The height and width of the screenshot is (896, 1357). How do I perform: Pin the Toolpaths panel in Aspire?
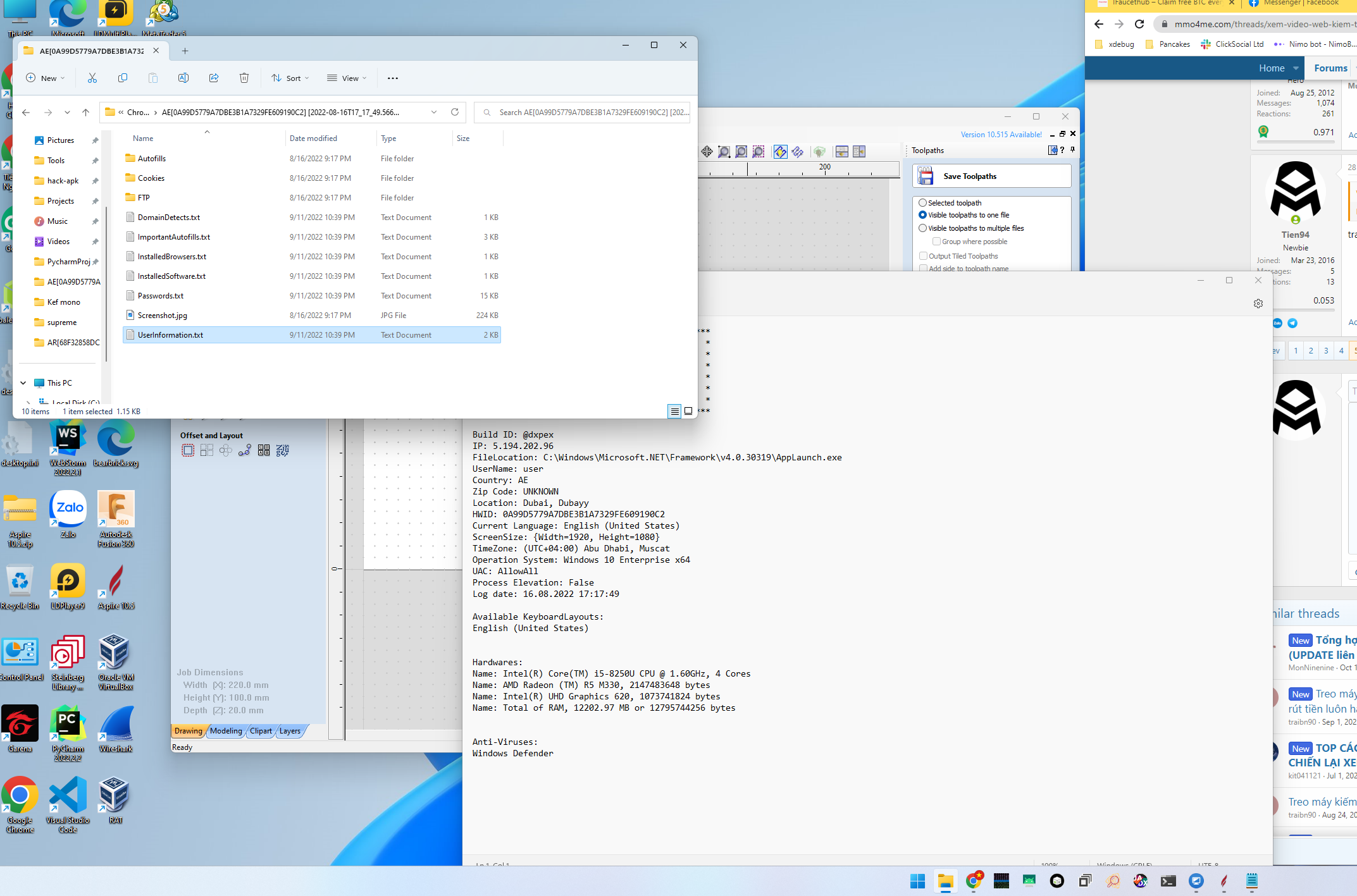pyautogui.click(x=1073, y=150)
